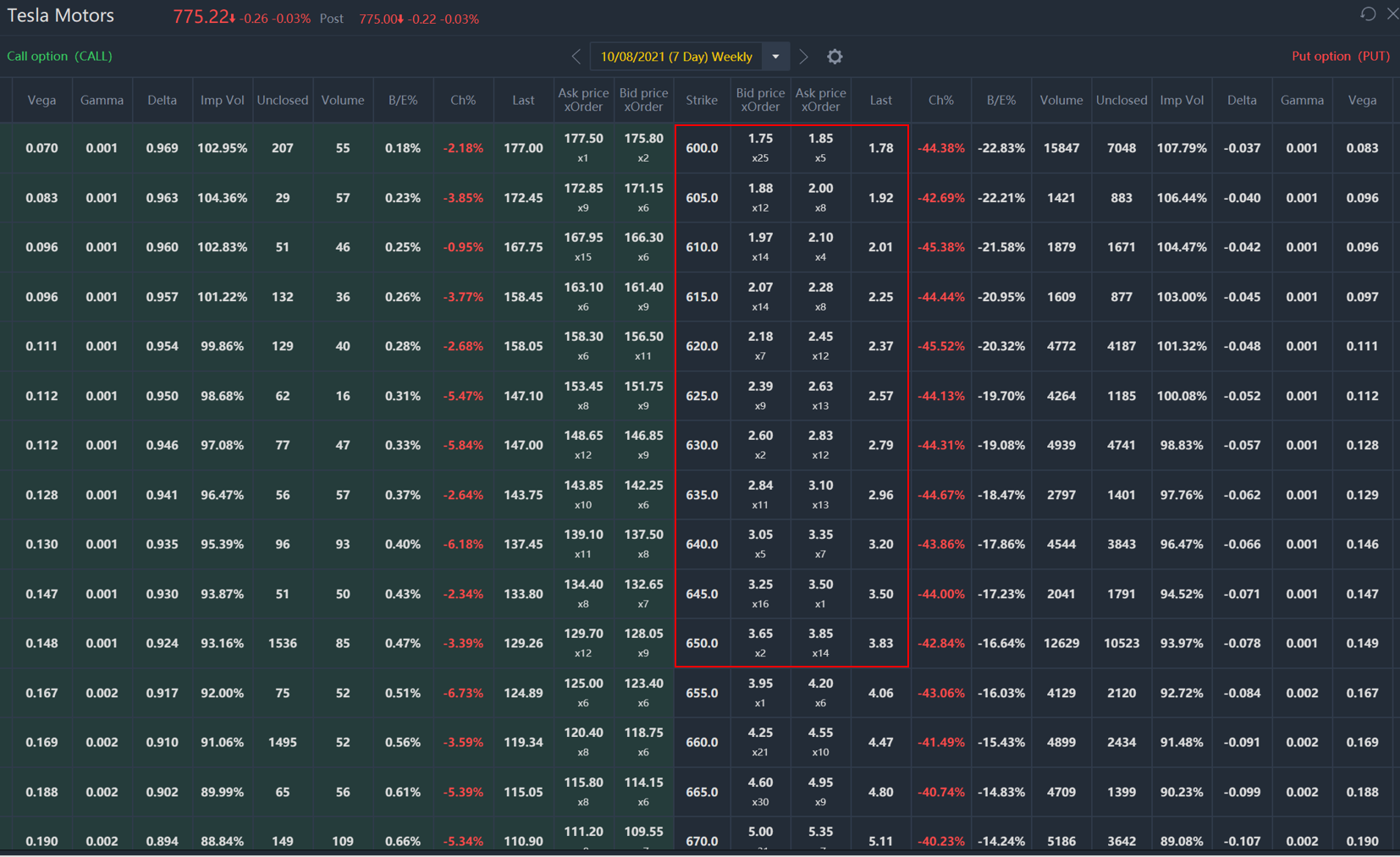This screenshot has width=1400, height=857.
Task: Click put implied volatility 107.79%
Action: click(1182, 148)
